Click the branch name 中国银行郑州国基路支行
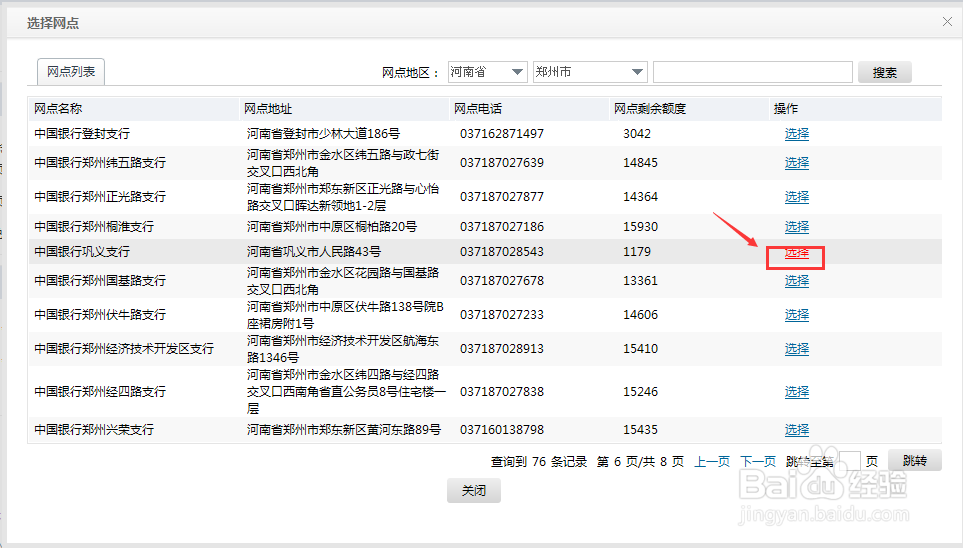 tap(100, 281)
